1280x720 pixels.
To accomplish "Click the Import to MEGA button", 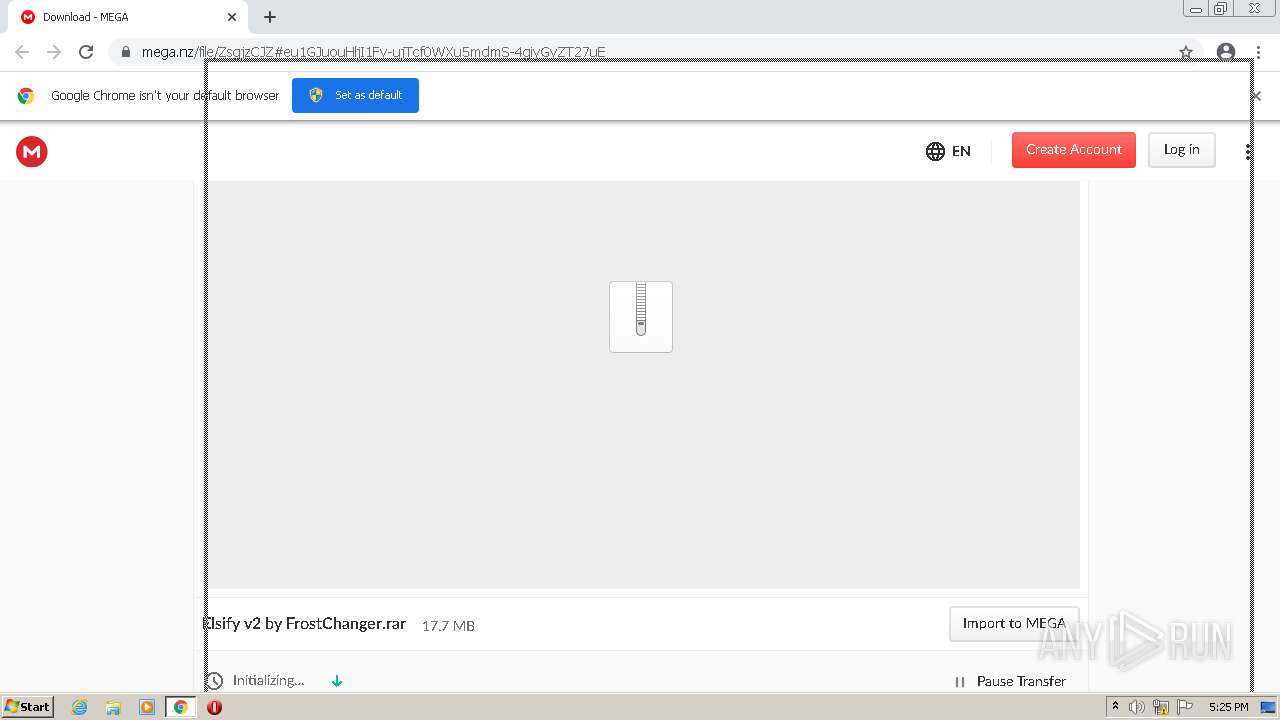I will click(x=1014, y=623).
